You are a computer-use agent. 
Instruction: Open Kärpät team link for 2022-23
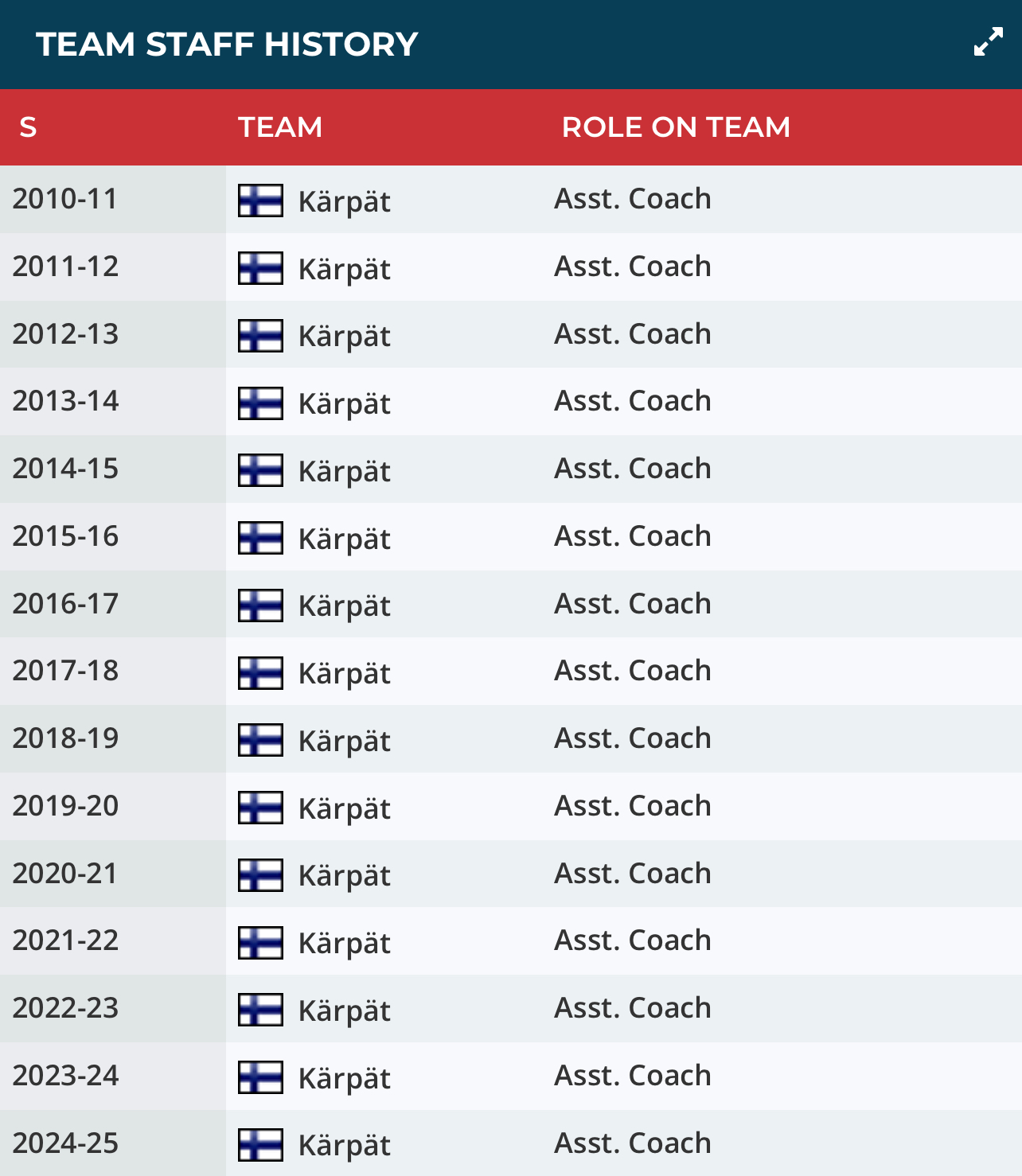coord(344,1011)
